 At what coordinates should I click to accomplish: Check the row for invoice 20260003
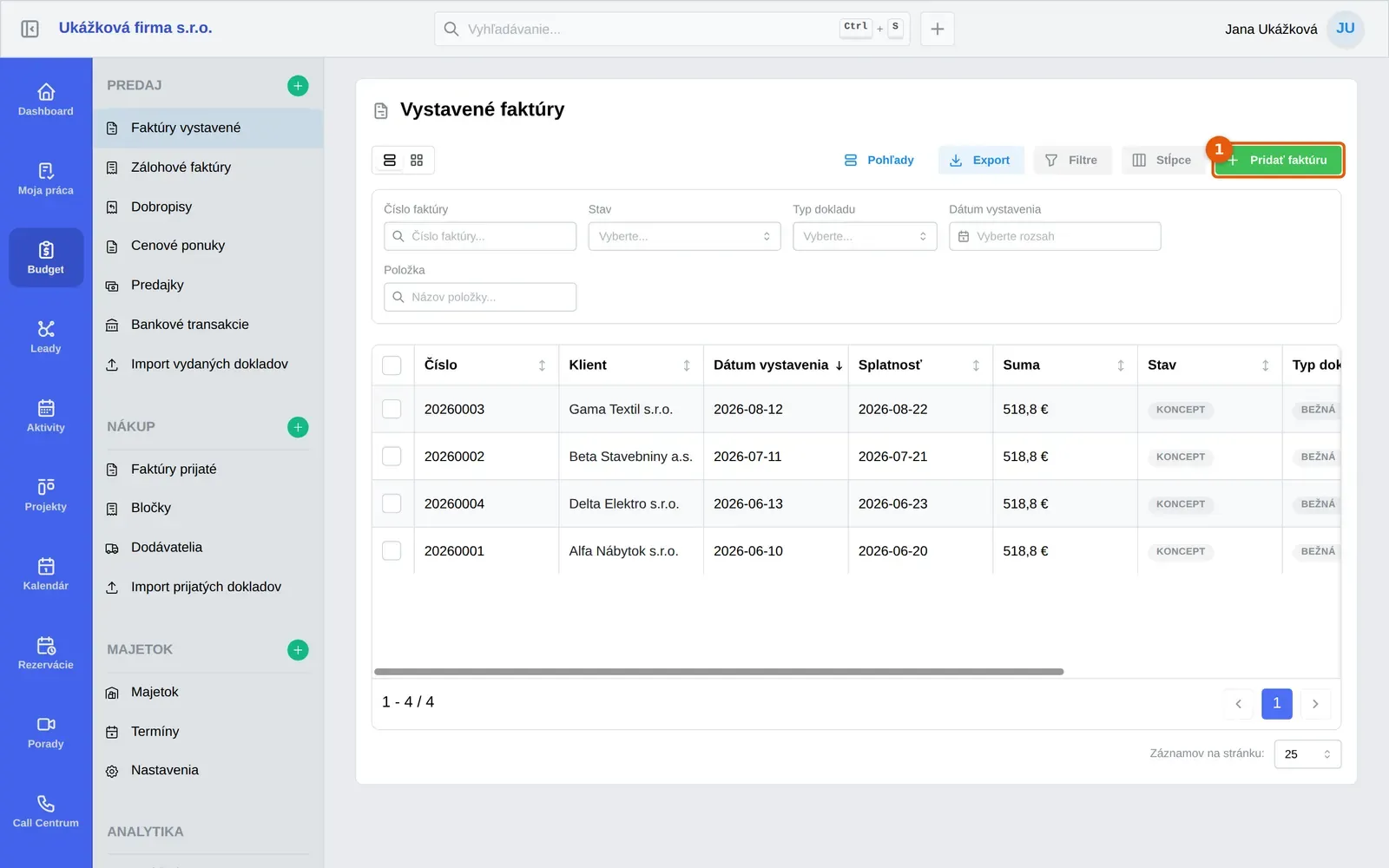click(392, 409)
